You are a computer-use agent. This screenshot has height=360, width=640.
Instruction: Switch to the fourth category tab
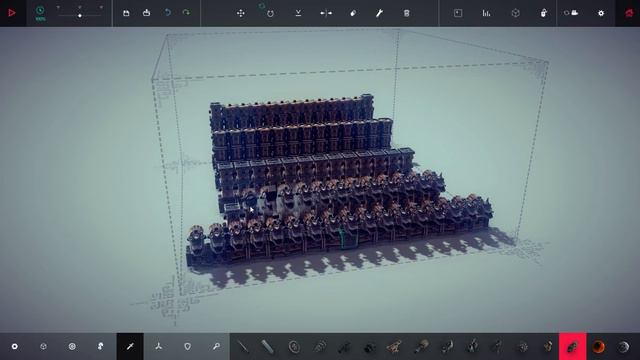pyautogui.click(x=101, y=347)
